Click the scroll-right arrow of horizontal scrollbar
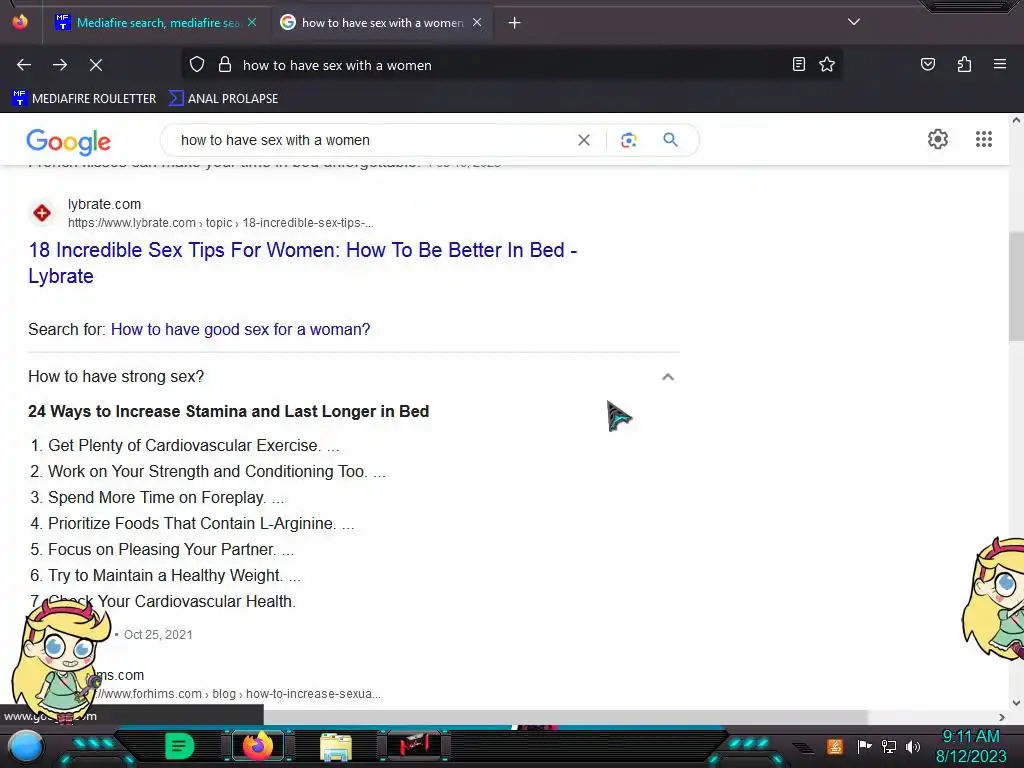This screenshot has height=768, width=1024. click(x=1002, y=717)
